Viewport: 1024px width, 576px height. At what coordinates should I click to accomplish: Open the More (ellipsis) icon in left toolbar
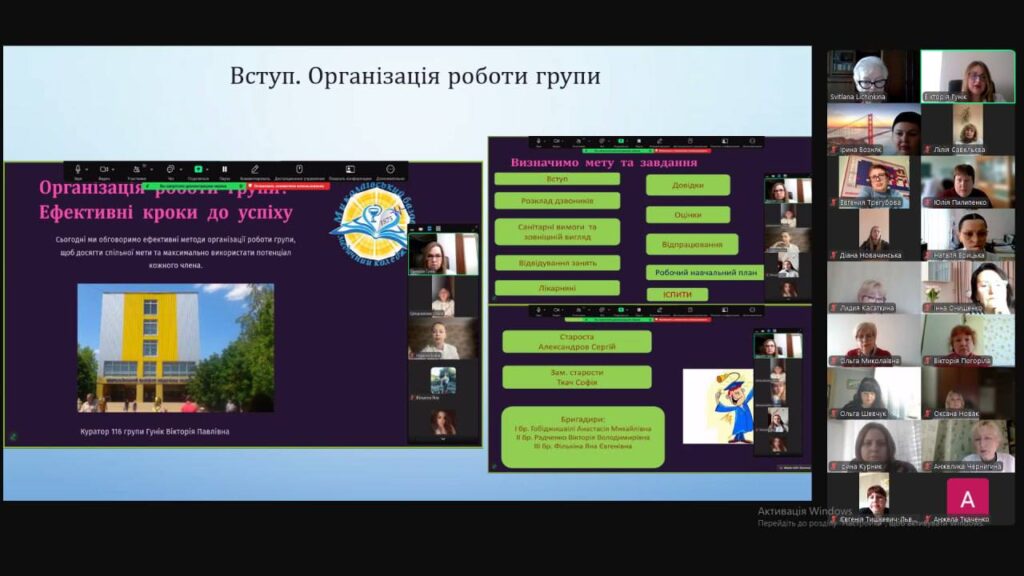pyautogui.click(x=390, y=170)
